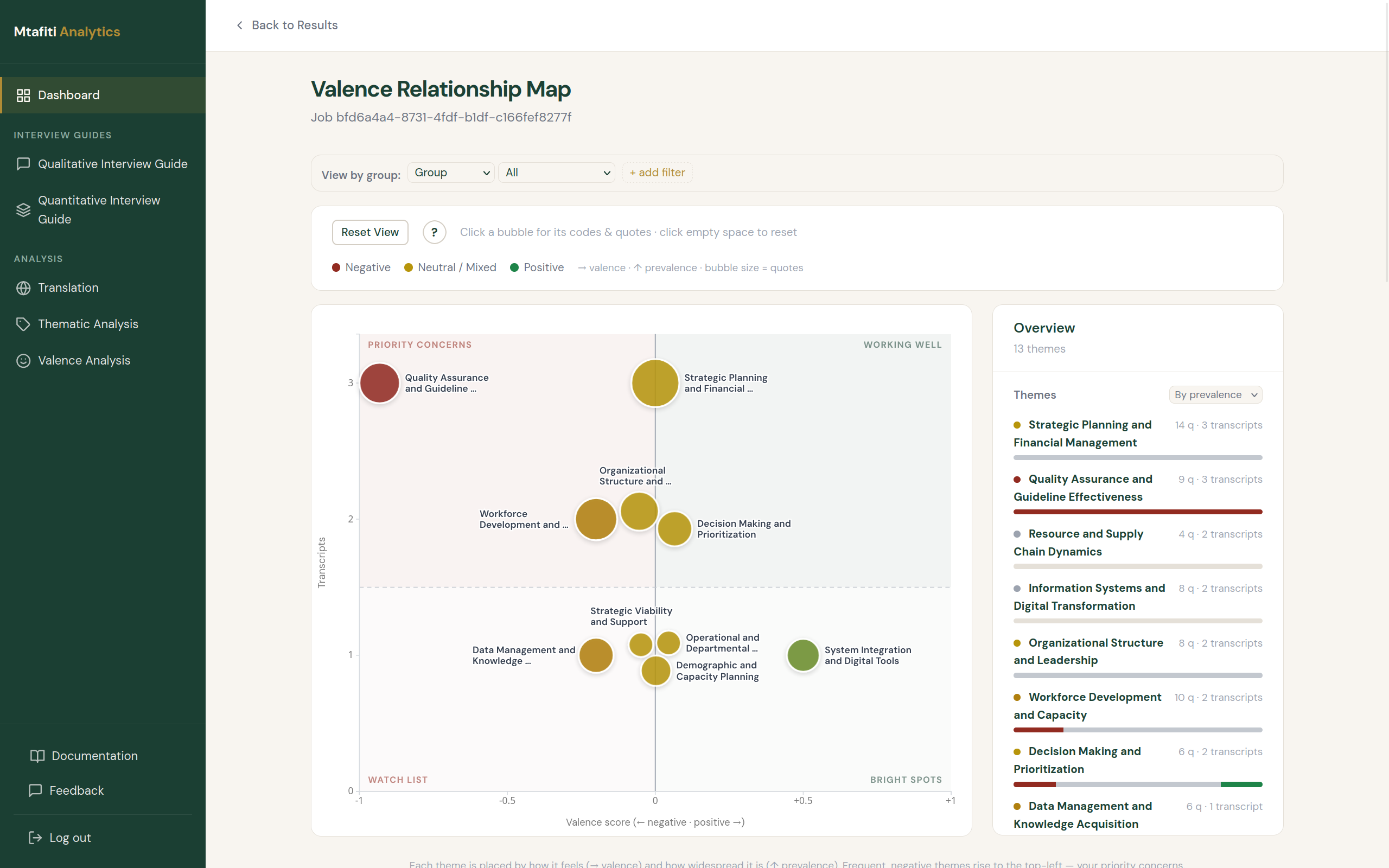This screenshot has width=1389, height=868.
Task: Click the Log out arrow icon
Action: (36, 838)
